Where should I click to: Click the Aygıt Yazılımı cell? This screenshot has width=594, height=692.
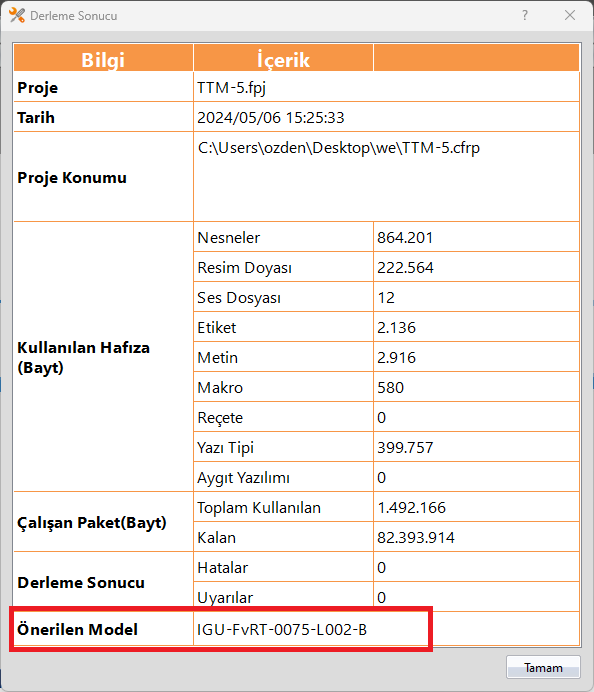click(283, 478)
